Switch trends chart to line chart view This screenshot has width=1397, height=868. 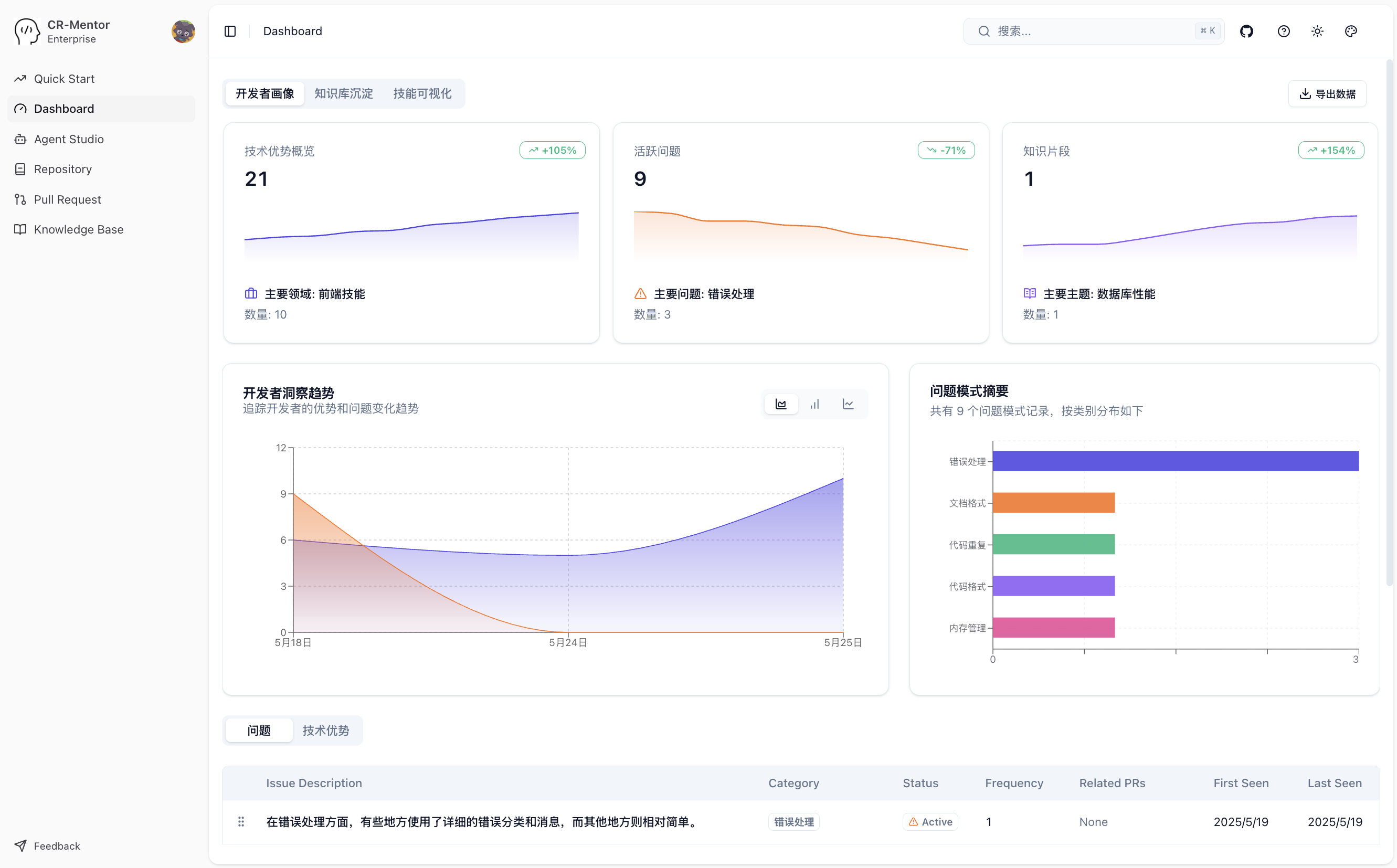[848, 404]
